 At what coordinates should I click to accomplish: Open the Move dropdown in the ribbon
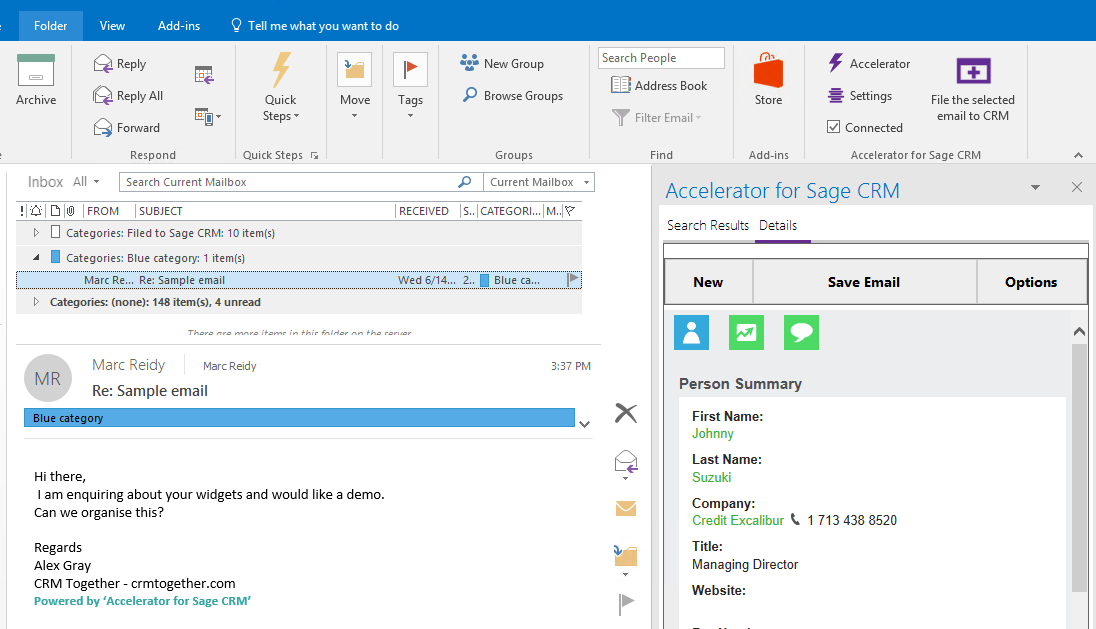354,86
